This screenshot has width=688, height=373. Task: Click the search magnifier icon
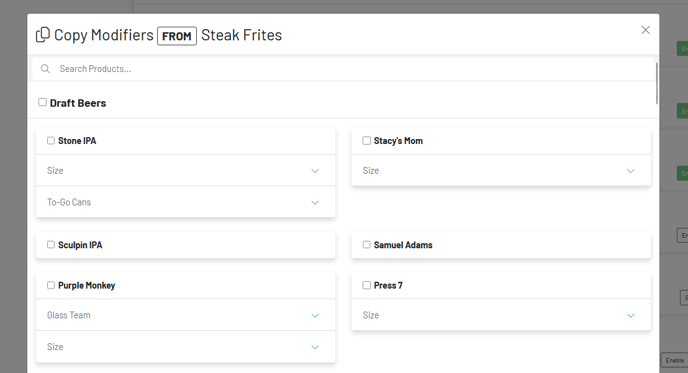(45, 69)
